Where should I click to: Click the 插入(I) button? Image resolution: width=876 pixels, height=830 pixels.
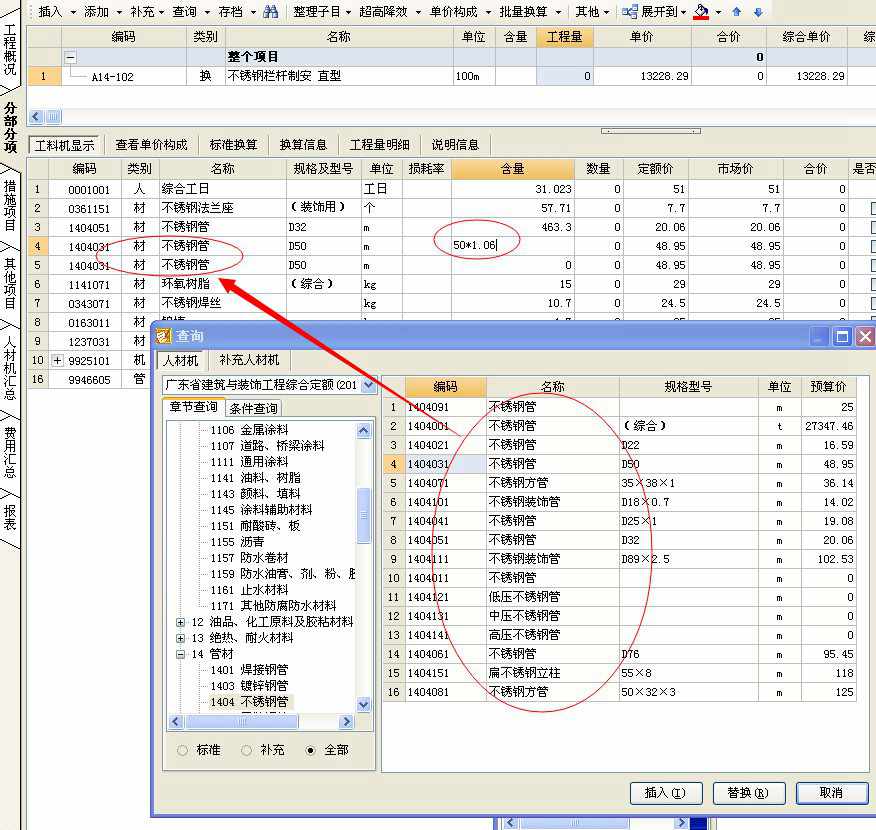coord(665,793)
